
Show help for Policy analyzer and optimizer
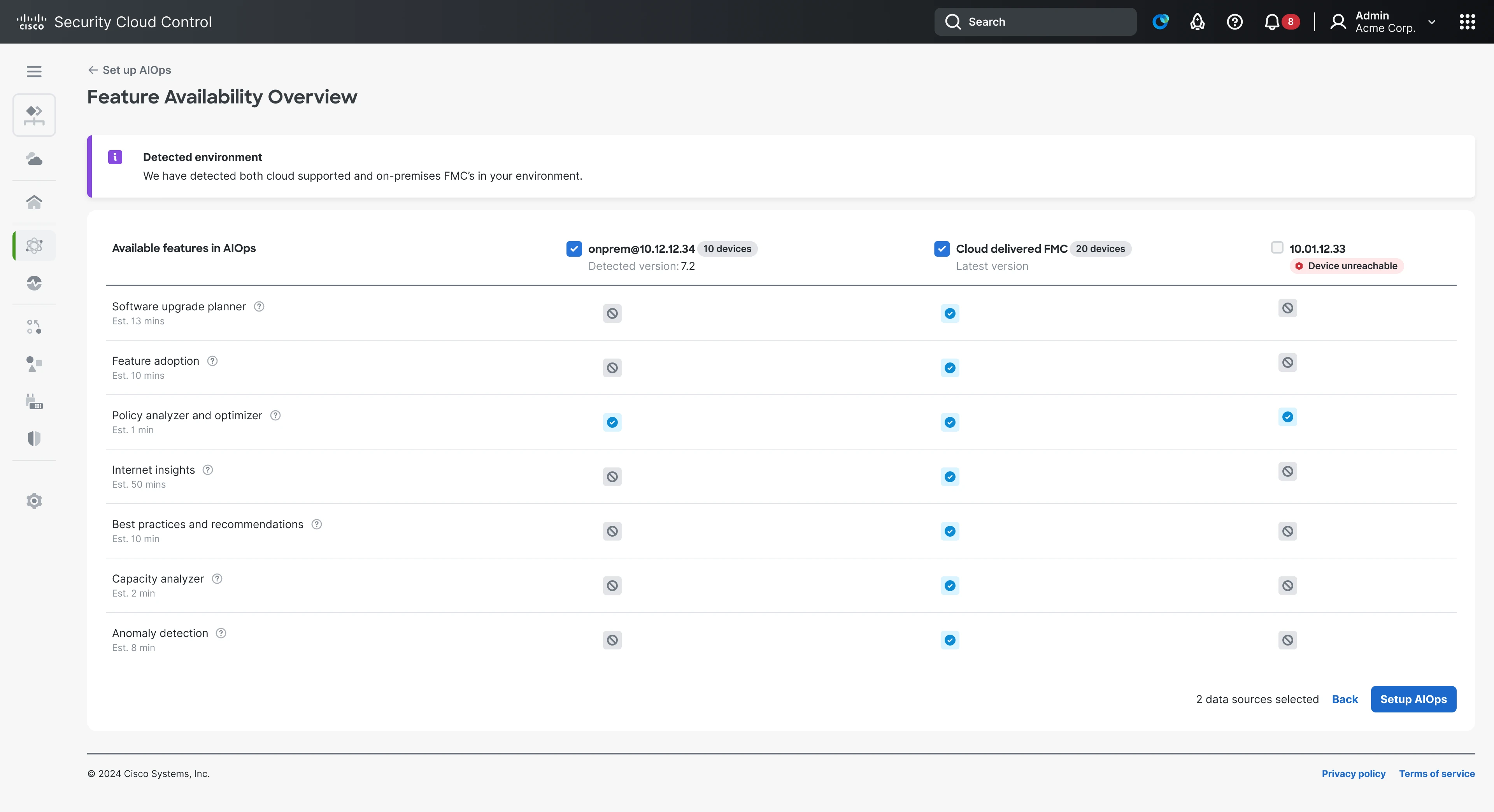pyautogui.click(x=275, y=416)
